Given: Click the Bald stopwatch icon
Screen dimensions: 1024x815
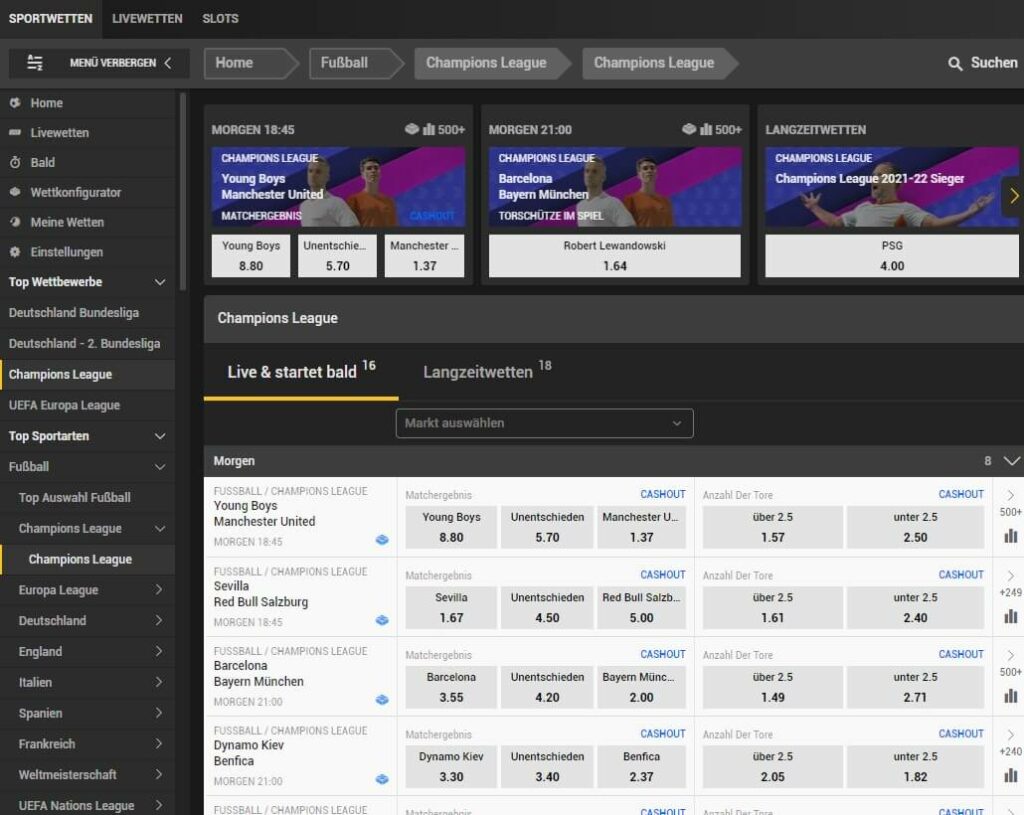Looking at the screenshot, I should point(15,163).
